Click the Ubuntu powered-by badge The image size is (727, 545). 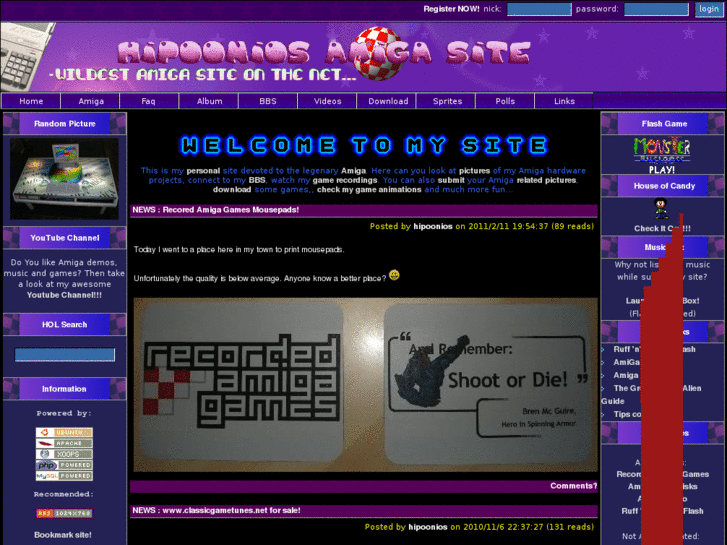(x=64, y=432)
